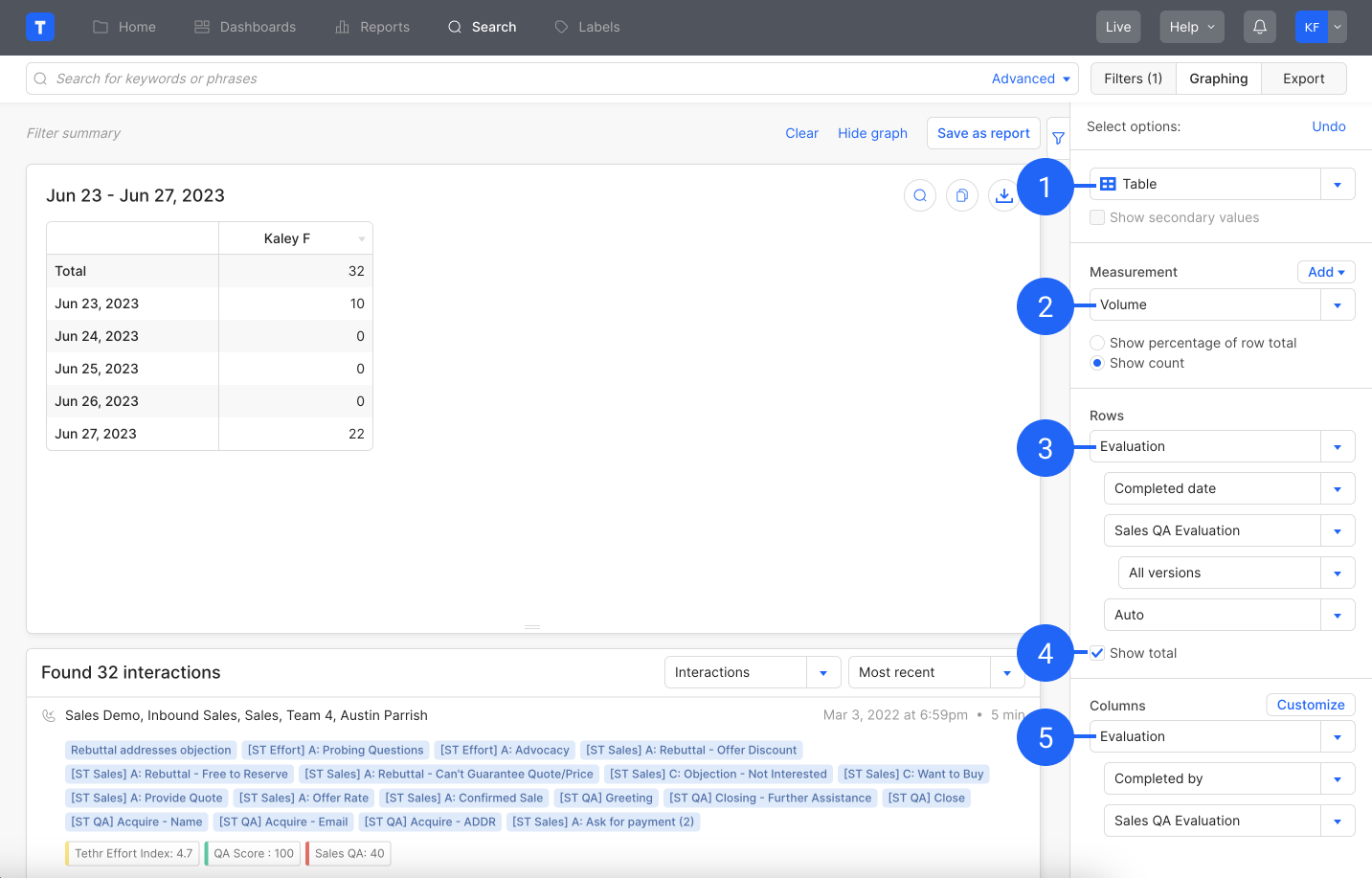The image size is (1372, 878).
Task: Click the filter funnel icon
Action: pos(1058,138)
